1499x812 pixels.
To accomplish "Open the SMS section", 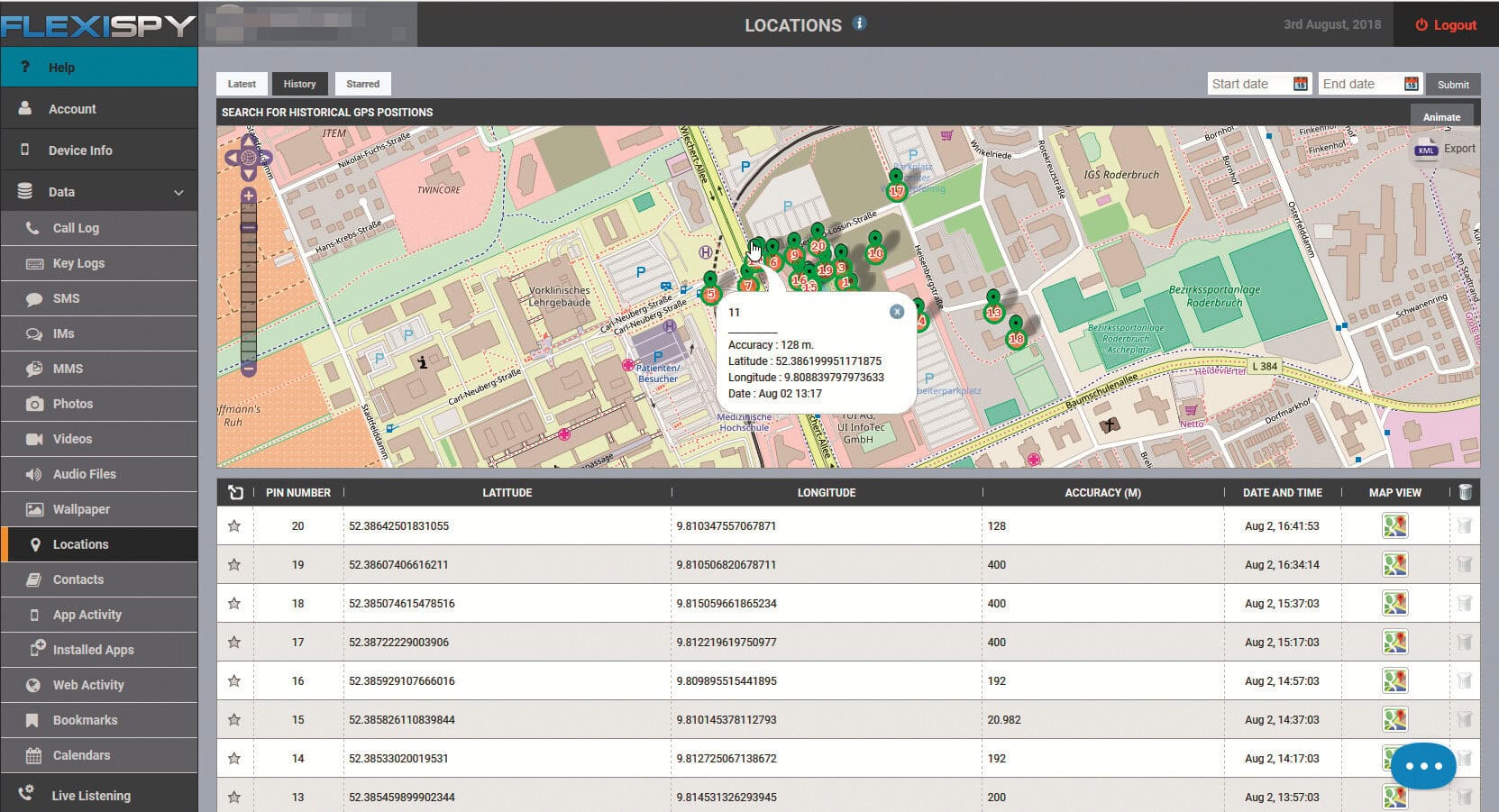I will 64,298.
